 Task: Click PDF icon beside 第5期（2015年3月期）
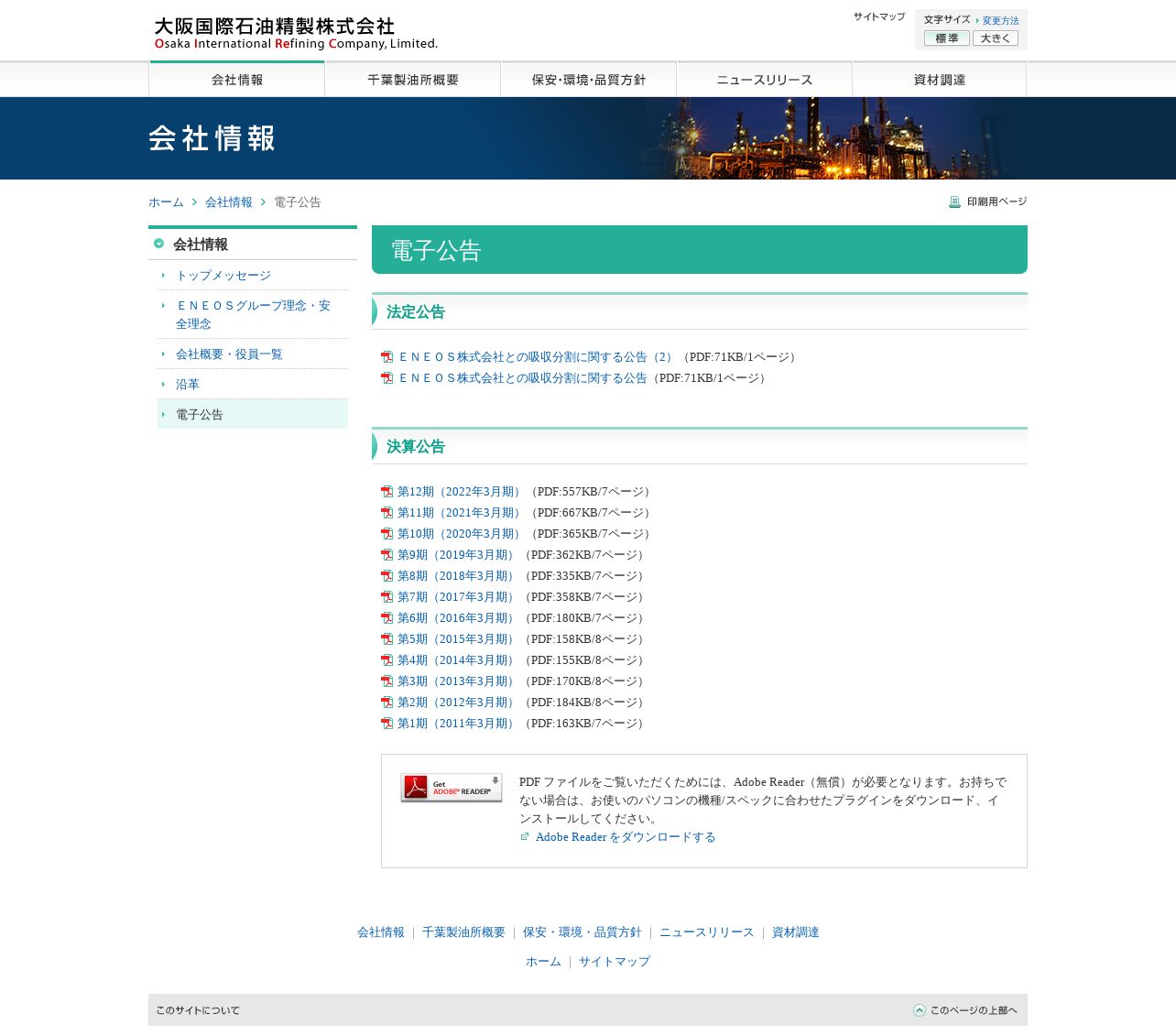point(387,639)
